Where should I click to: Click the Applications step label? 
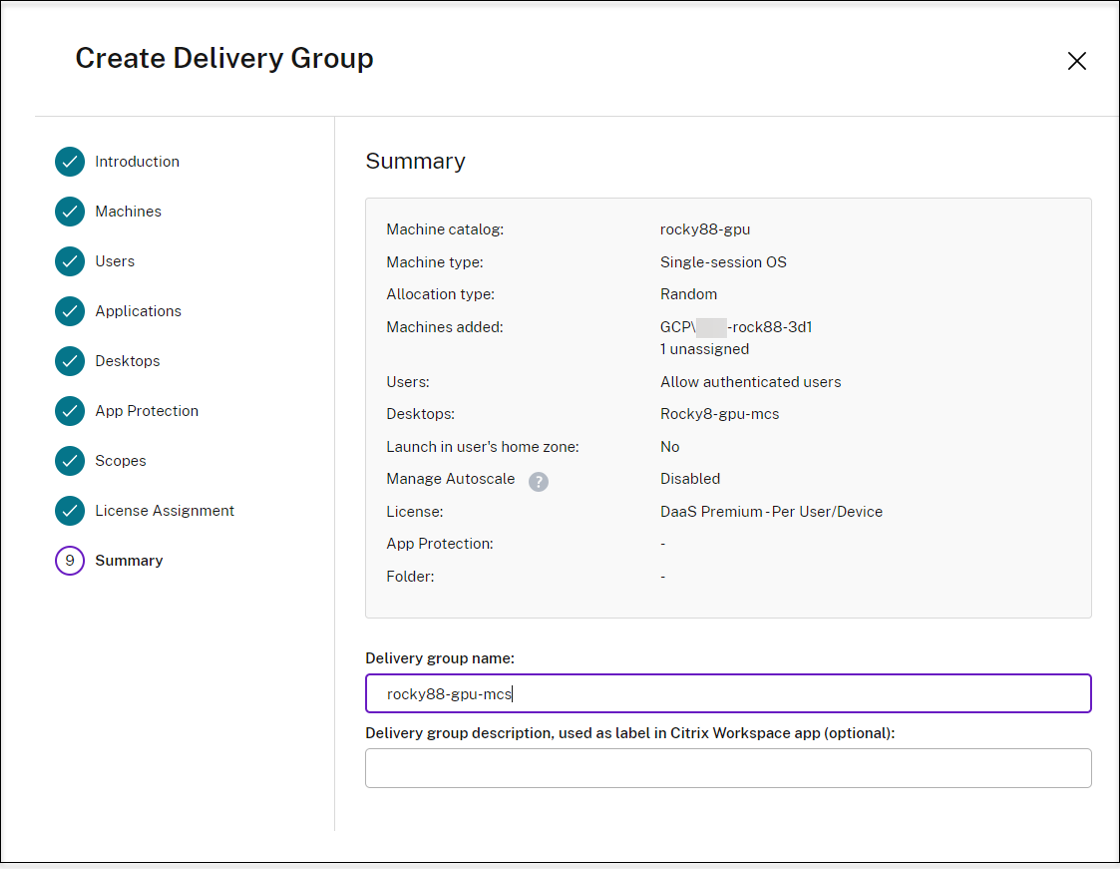point(137,311)
